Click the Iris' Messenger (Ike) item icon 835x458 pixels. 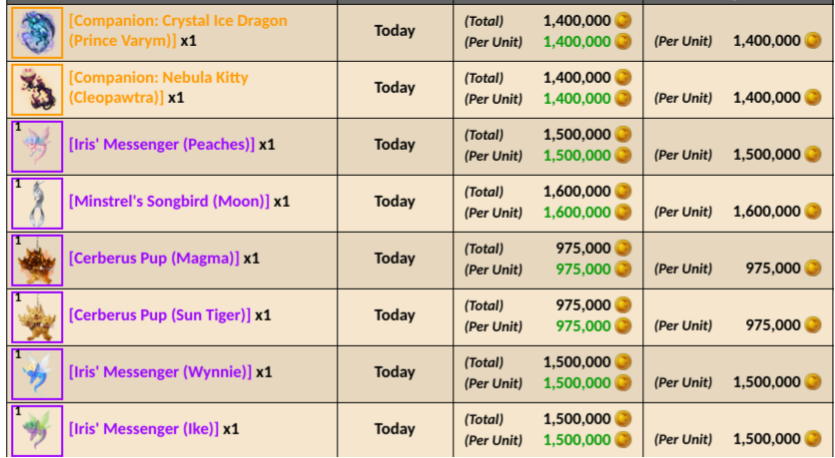[x=37, y=431]
